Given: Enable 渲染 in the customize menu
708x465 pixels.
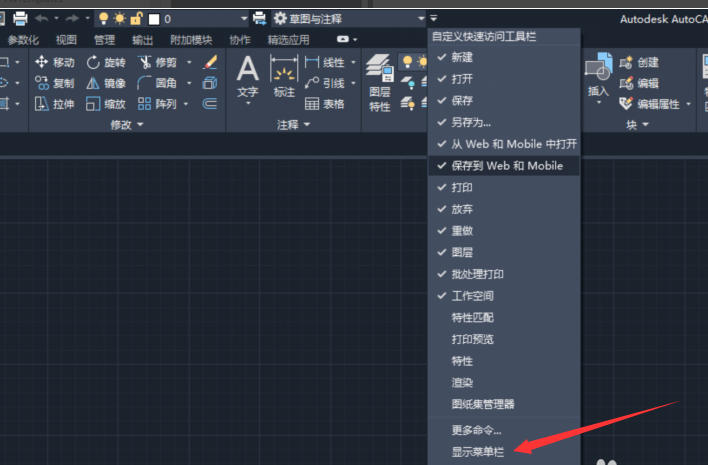Looking at the screenshot, I should pyautogui.click(x=503, y=382).
